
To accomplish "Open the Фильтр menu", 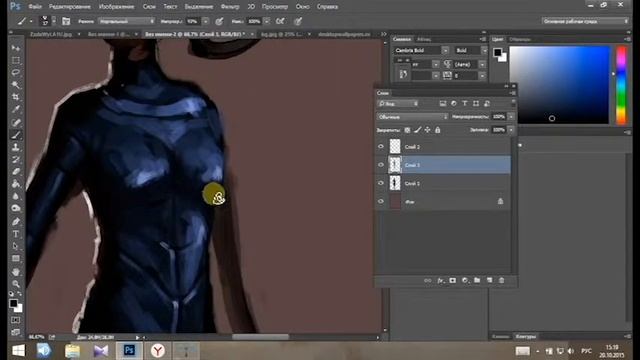I will pos(230,7).
